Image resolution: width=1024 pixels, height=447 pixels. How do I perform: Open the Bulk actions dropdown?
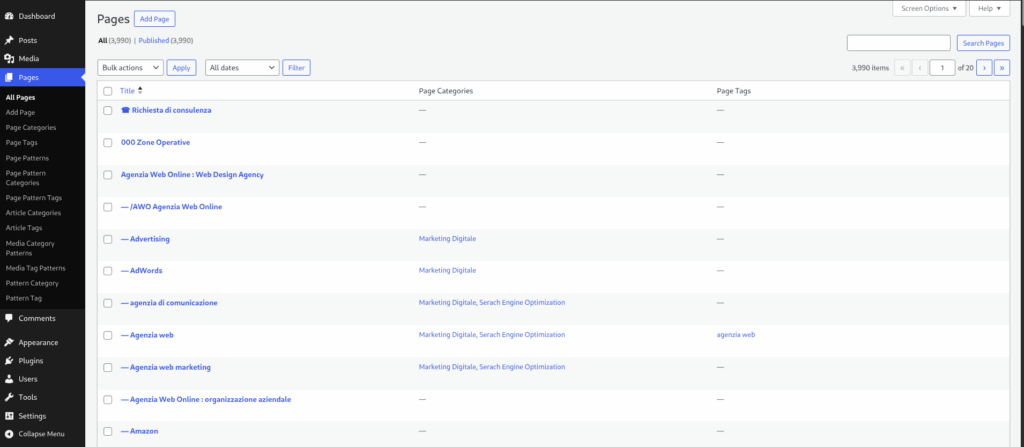[130, 67]
